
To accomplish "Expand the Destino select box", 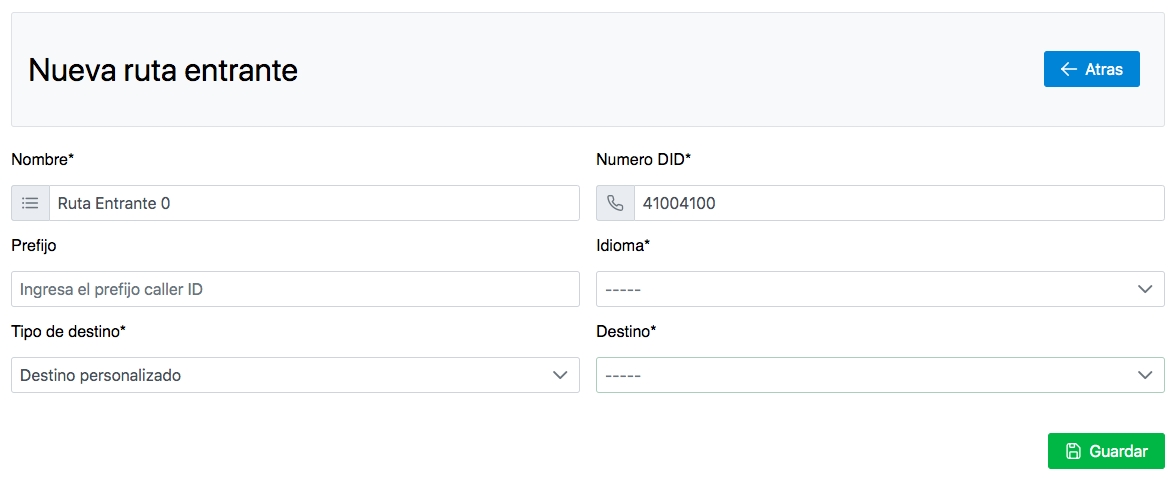I will tap(880, 375).
